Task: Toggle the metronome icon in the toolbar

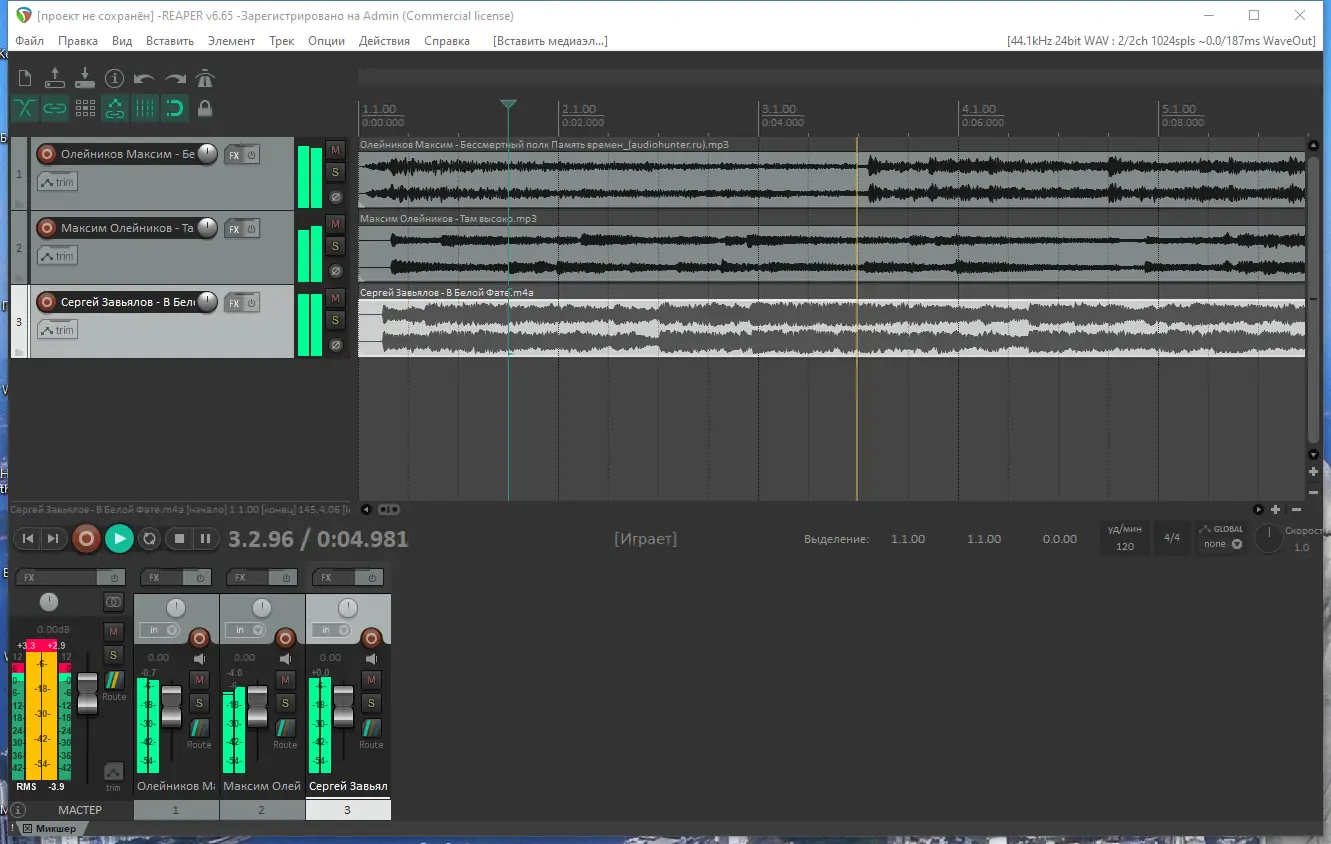Action: [x=205, y=78]
